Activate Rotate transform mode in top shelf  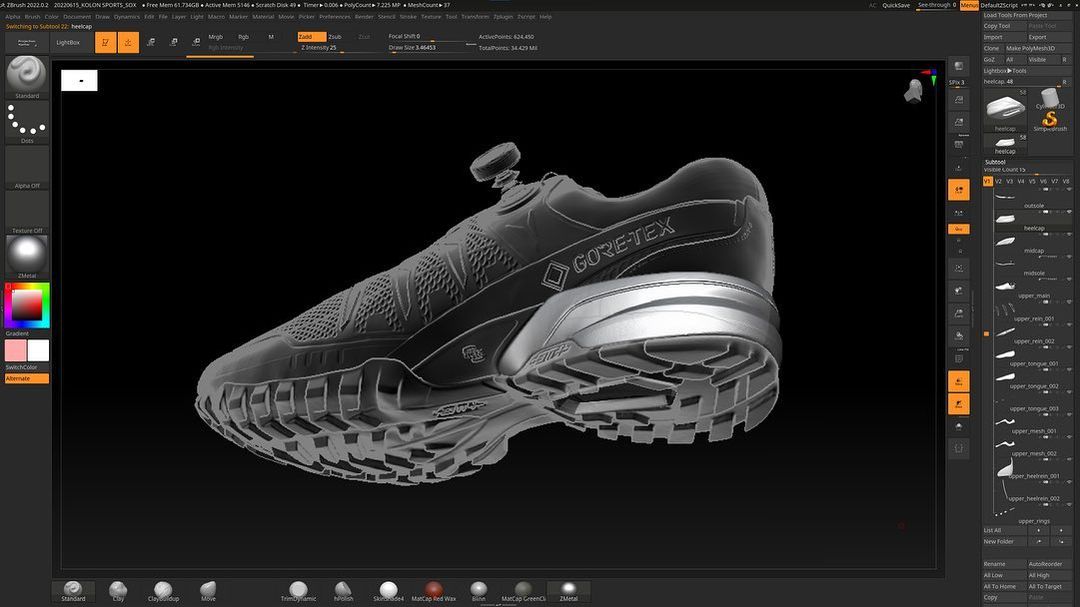point(196,43)
